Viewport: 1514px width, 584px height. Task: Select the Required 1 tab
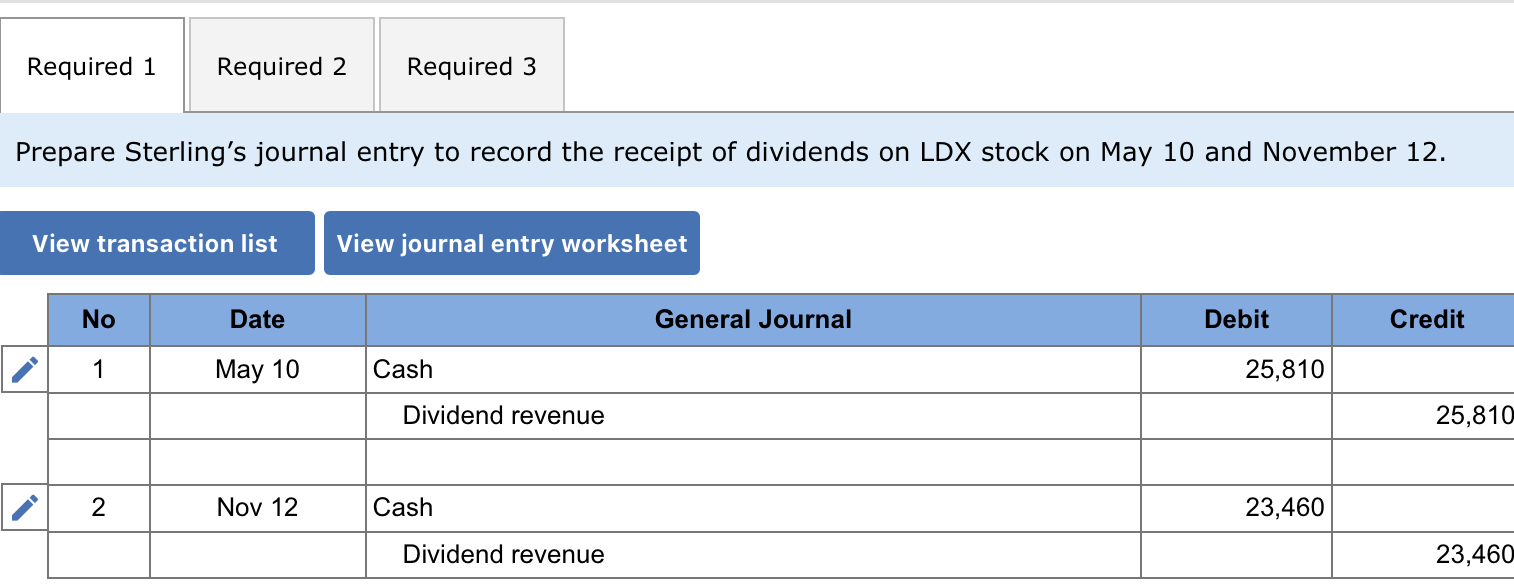[x=92, y=65]
